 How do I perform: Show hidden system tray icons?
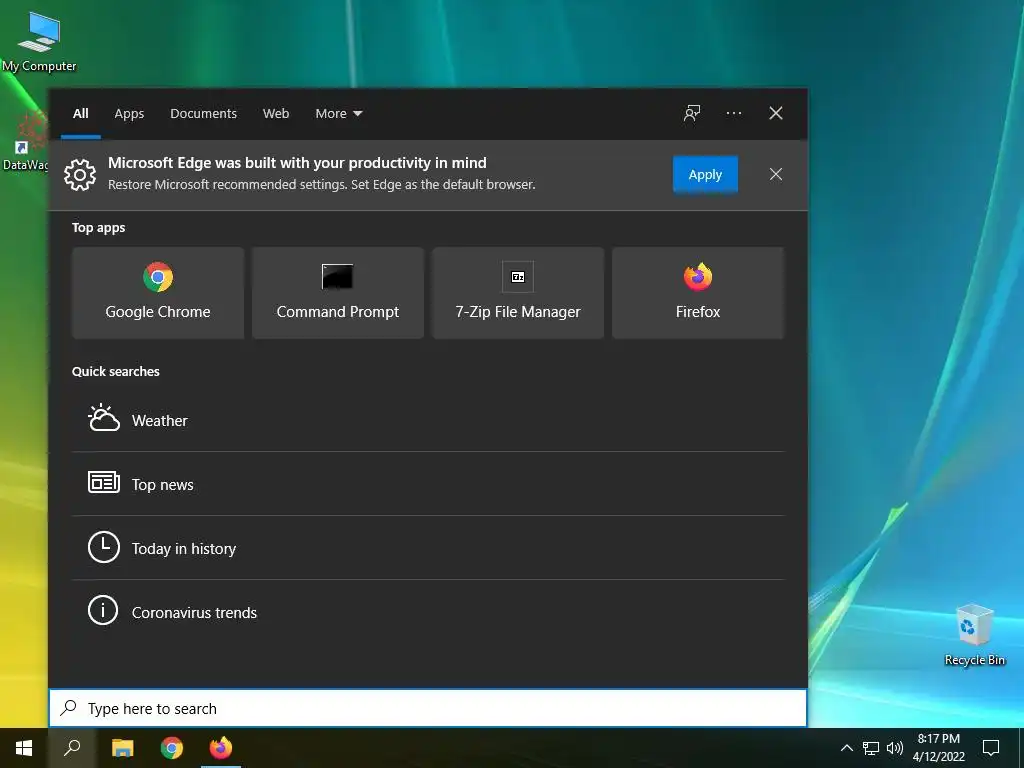[x=846, y=748]
